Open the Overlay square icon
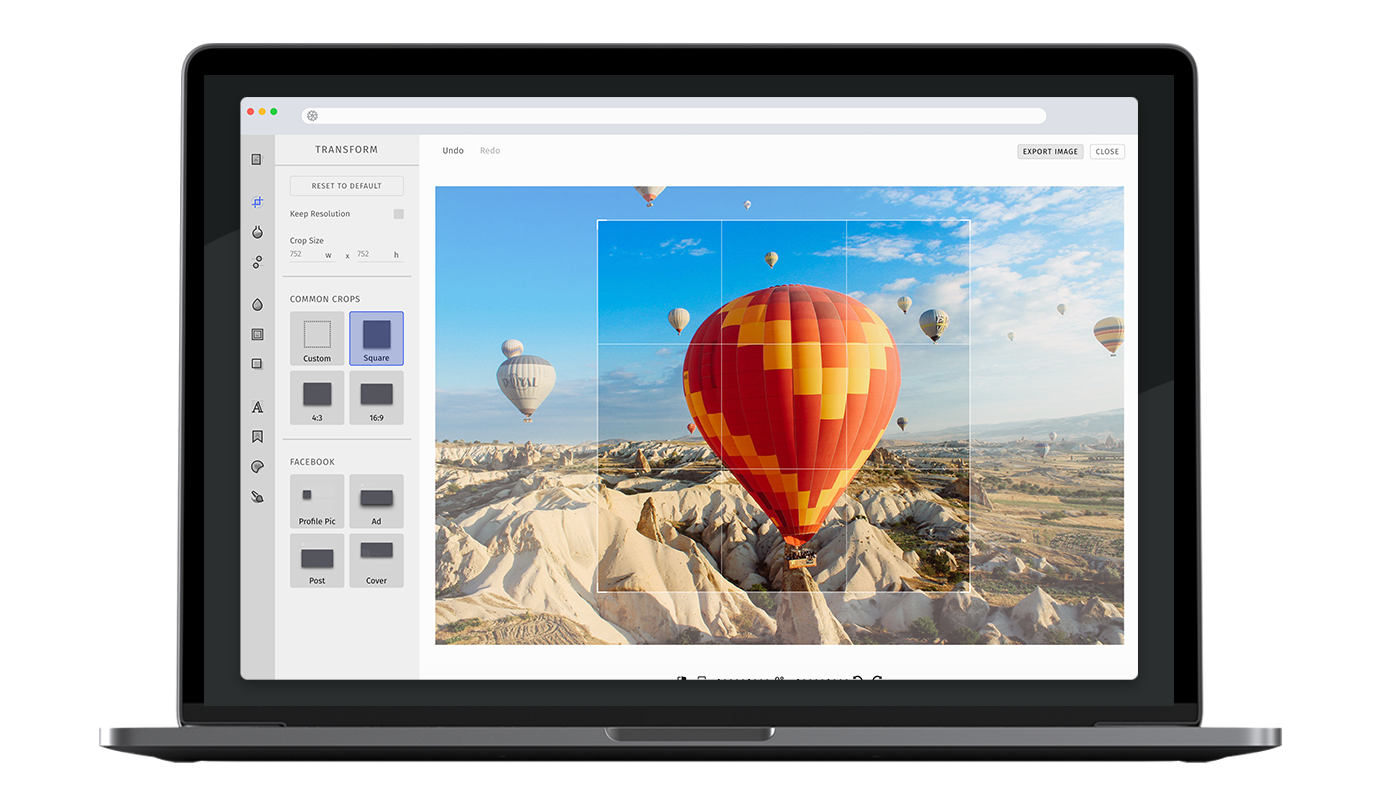This screenshot has width=1383, height=800. click(x=257, y=364)
